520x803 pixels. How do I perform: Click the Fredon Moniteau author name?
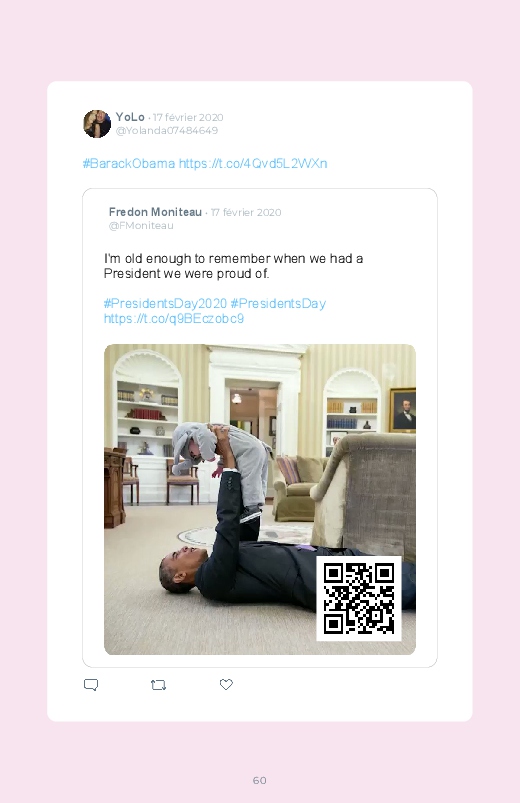155,212
